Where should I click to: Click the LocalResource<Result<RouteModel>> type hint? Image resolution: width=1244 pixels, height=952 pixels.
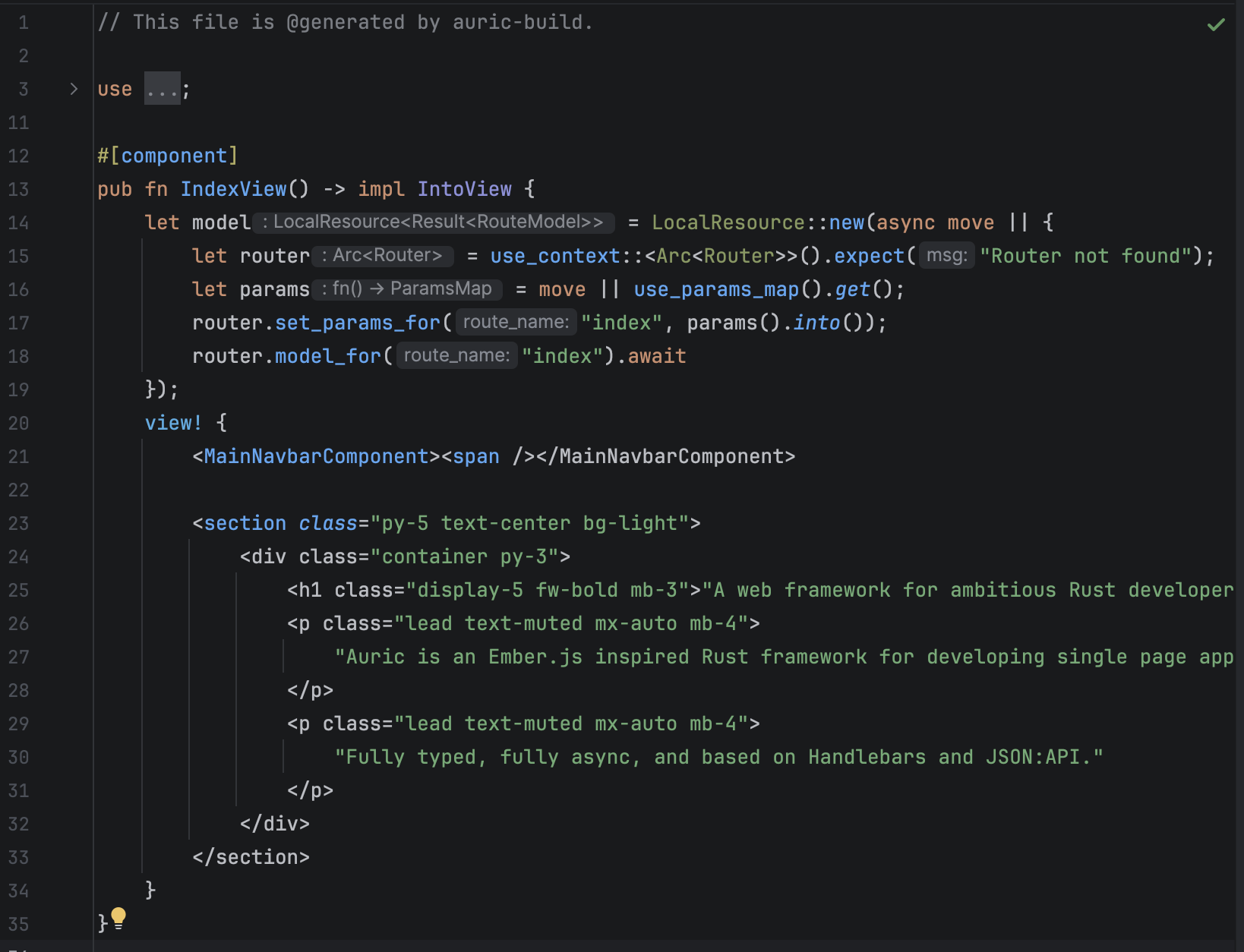click(434, 222)
